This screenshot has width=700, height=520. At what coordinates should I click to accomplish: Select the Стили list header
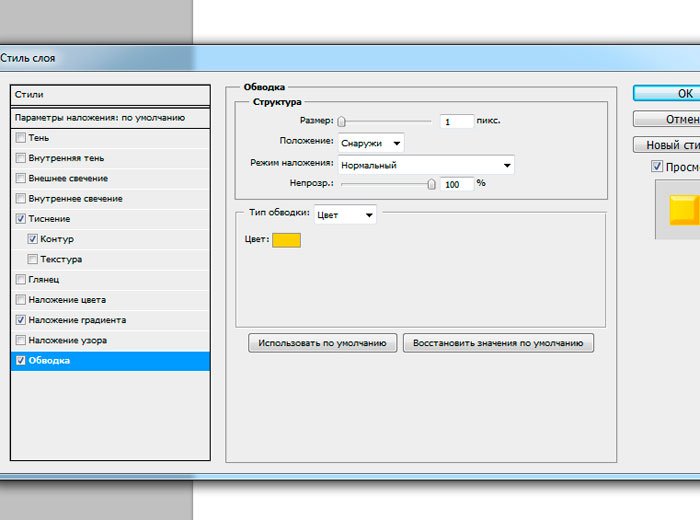click(x=110, y=95)
